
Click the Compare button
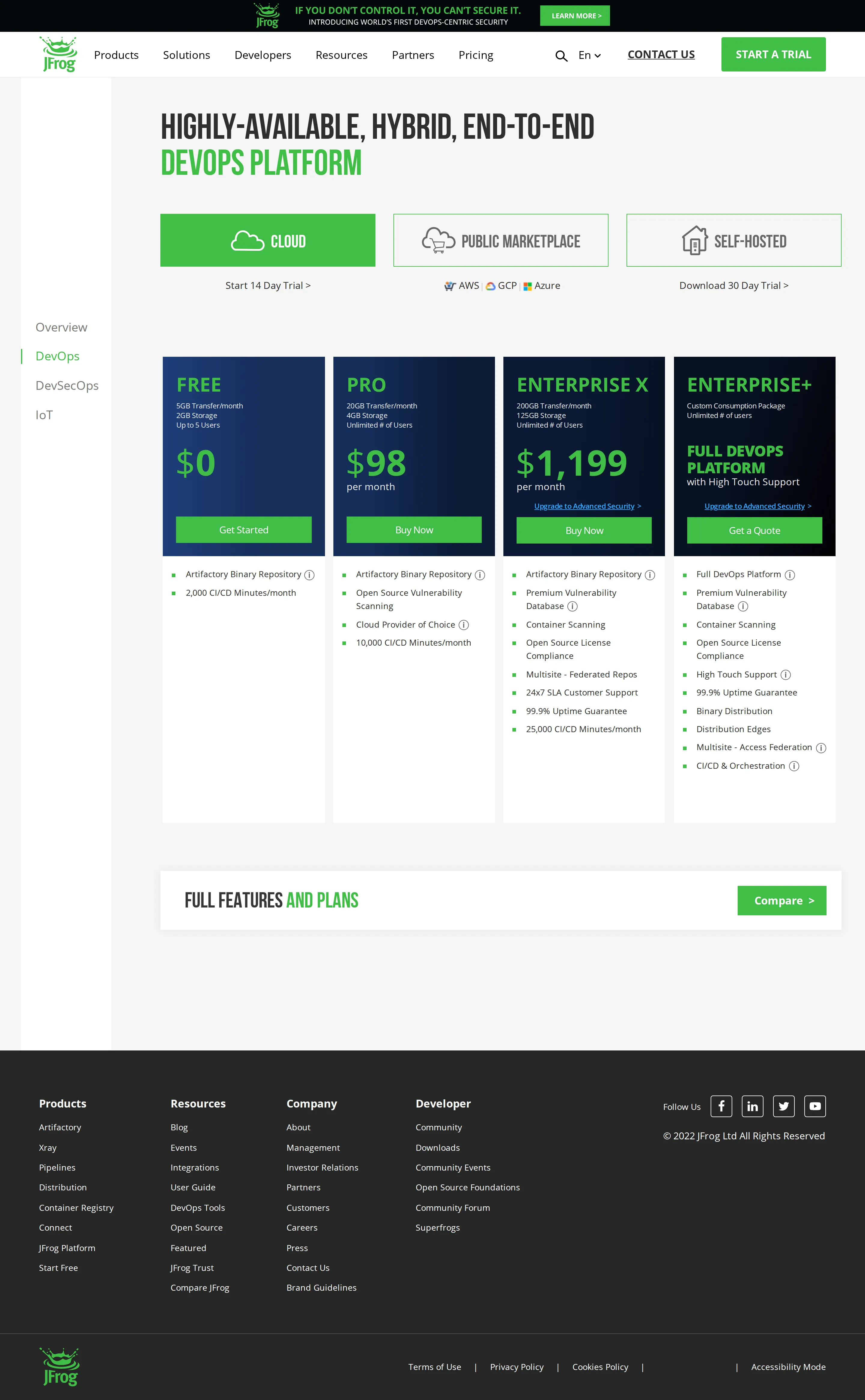[x=782, y=900]
